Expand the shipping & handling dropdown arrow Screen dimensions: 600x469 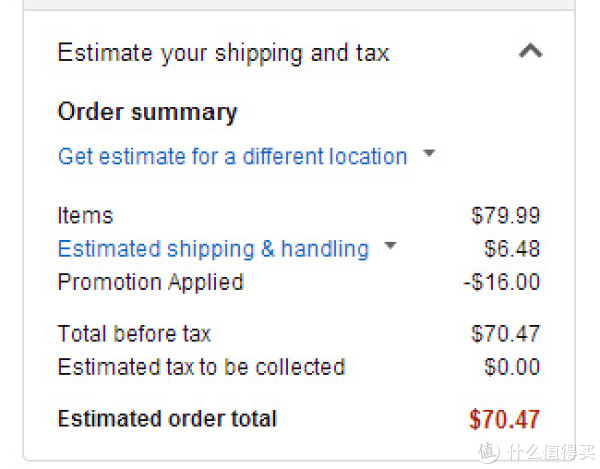390,245
